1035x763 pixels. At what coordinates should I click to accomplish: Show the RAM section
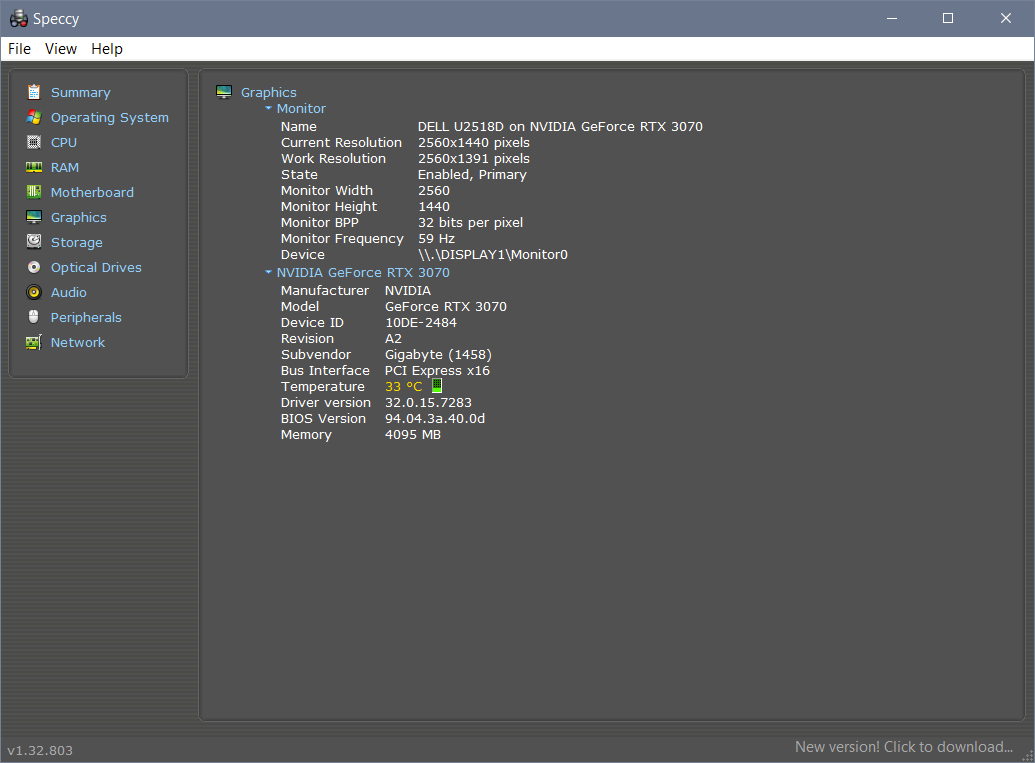65,168
